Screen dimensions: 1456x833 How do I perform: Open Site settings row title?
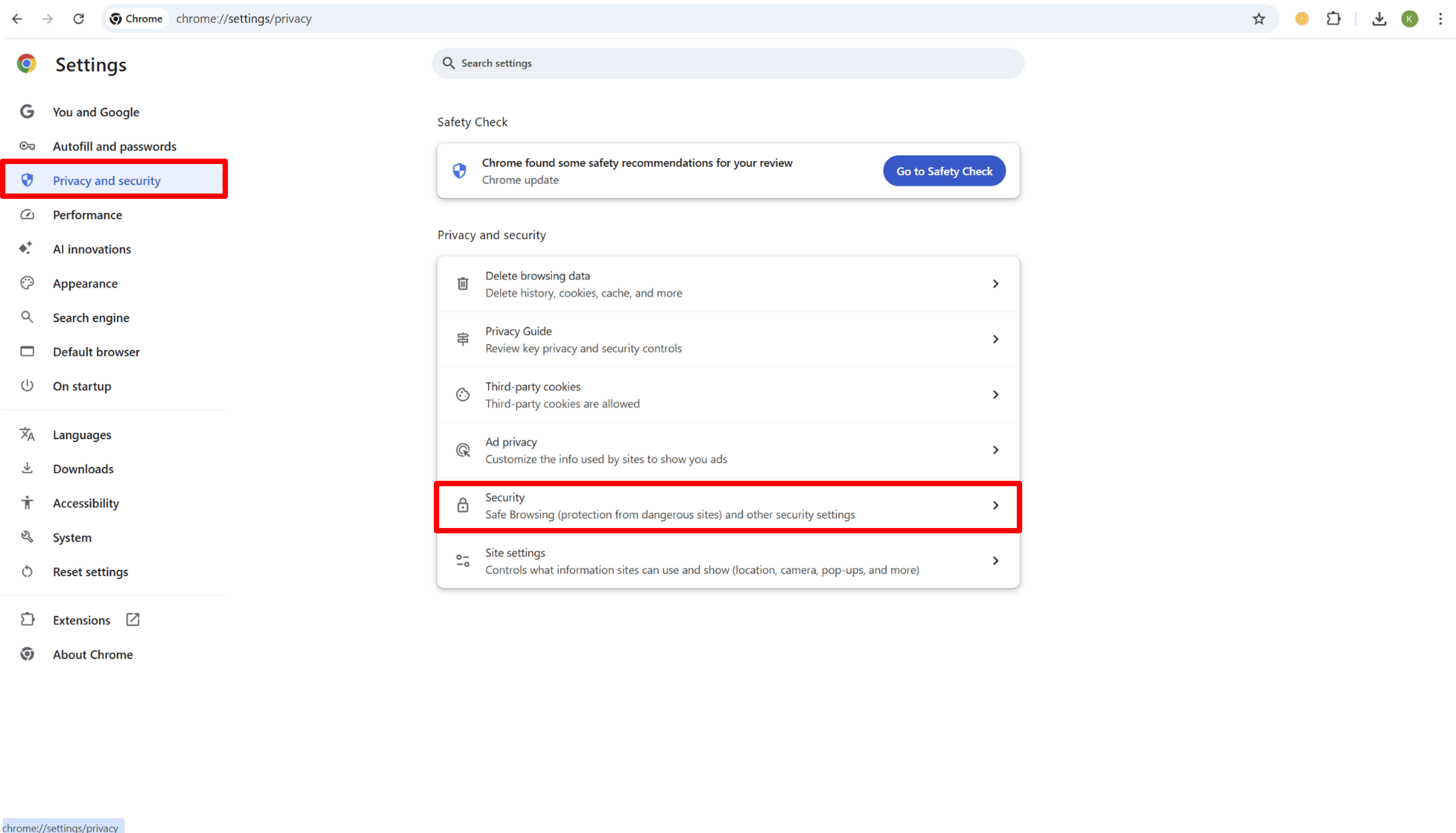(515, 553)
